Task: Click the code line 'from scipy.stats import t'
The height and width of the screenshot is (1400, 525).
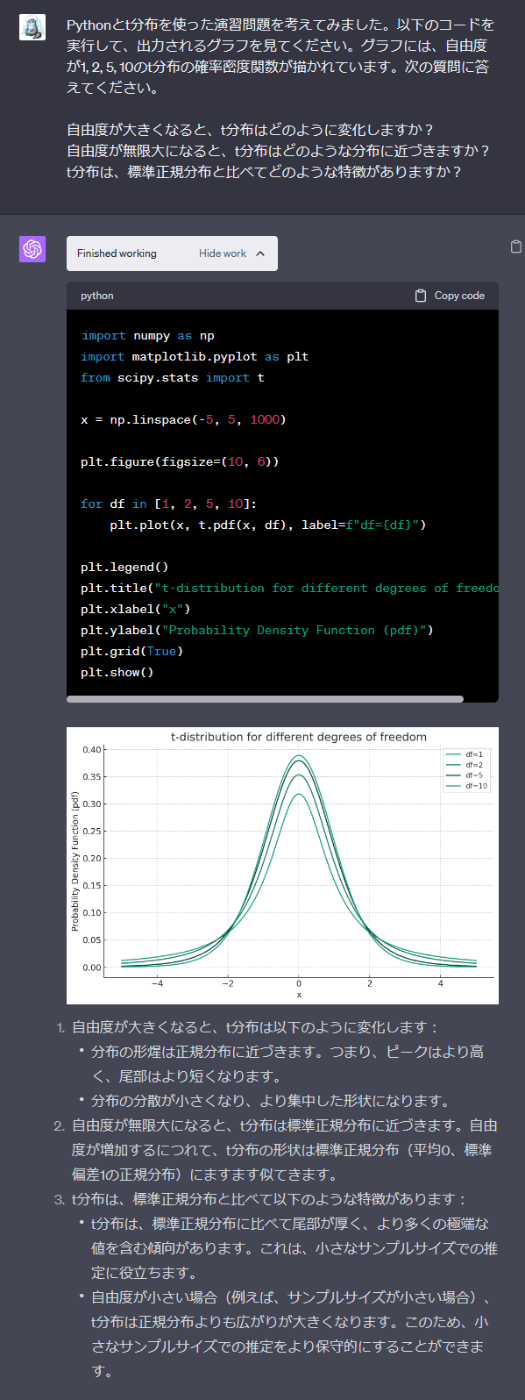Action: pyautogui.click(x=172, y=378)
